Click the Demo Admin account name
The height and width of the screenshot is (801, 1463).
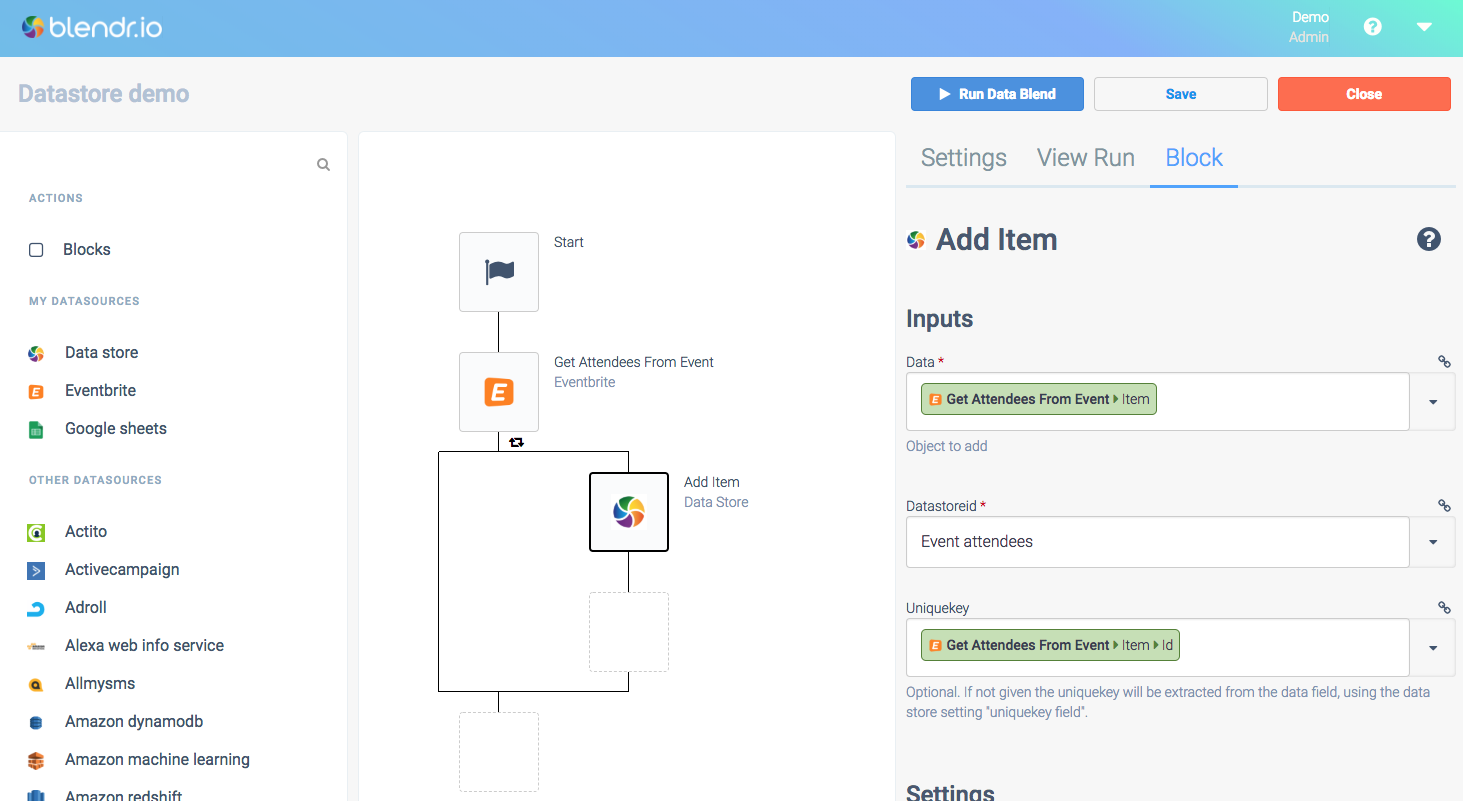pos(1309,27)
